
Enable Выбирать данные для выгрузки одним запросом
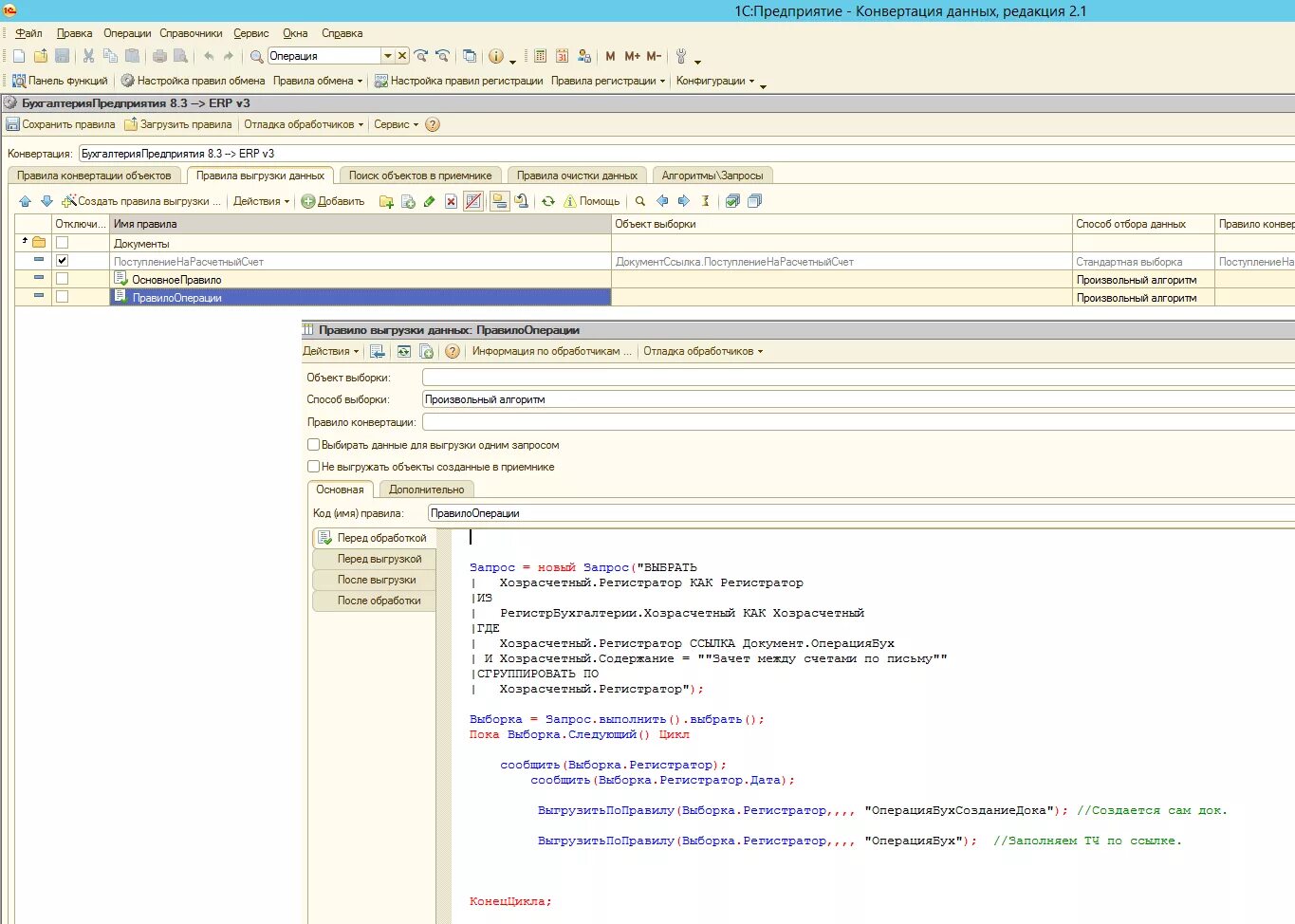click(x=313, y=445)
